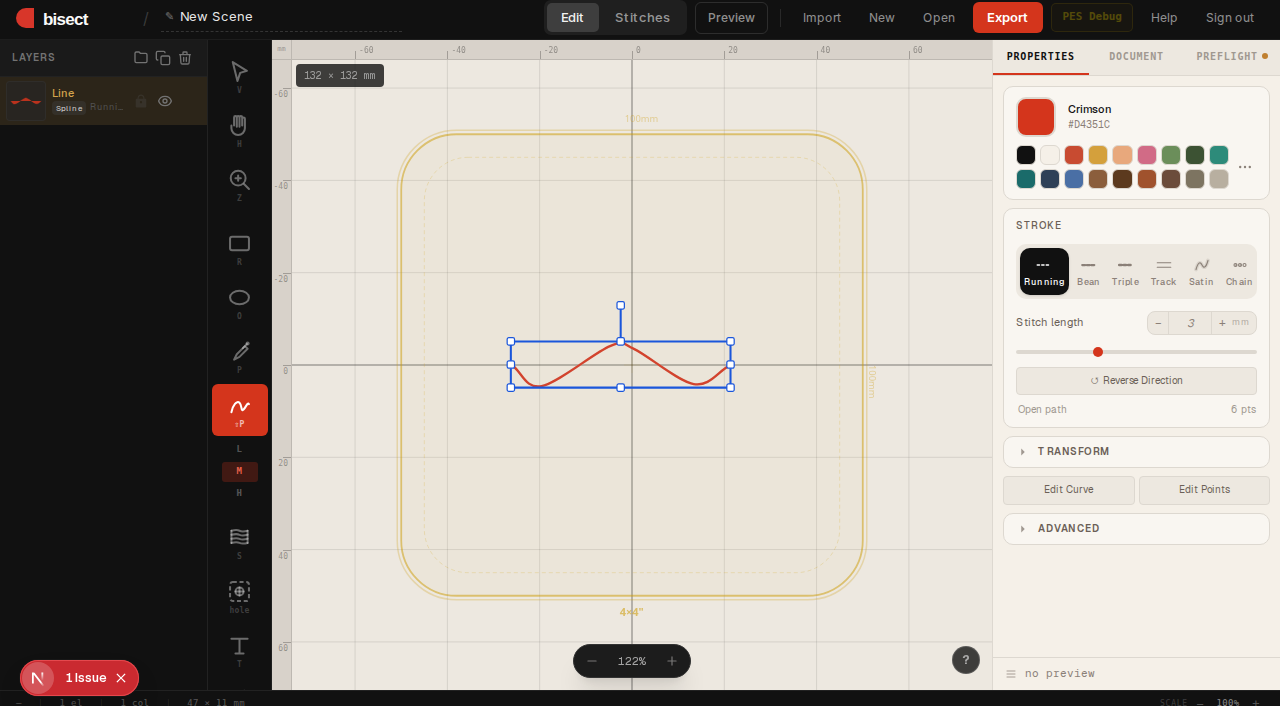This screenshot has height=706, width=1280.
Task: Click the Export button
Action: point(1007,18)
